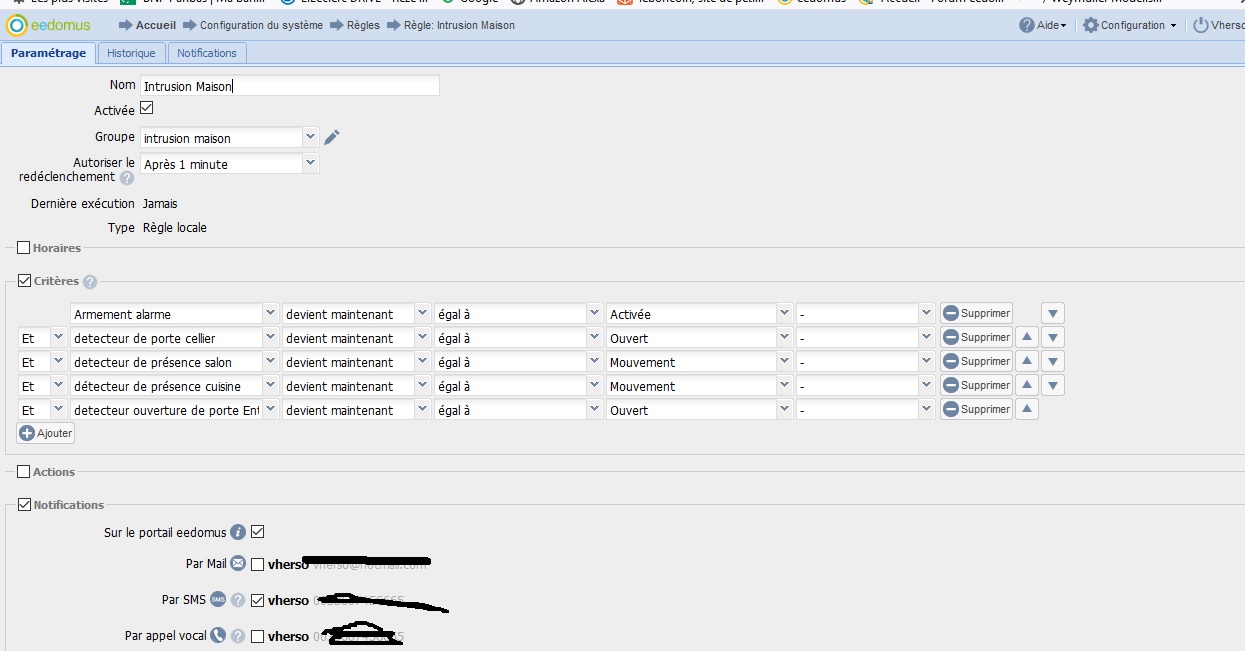Click the 'Jamais' dernière exécution value

pos(160,203)
